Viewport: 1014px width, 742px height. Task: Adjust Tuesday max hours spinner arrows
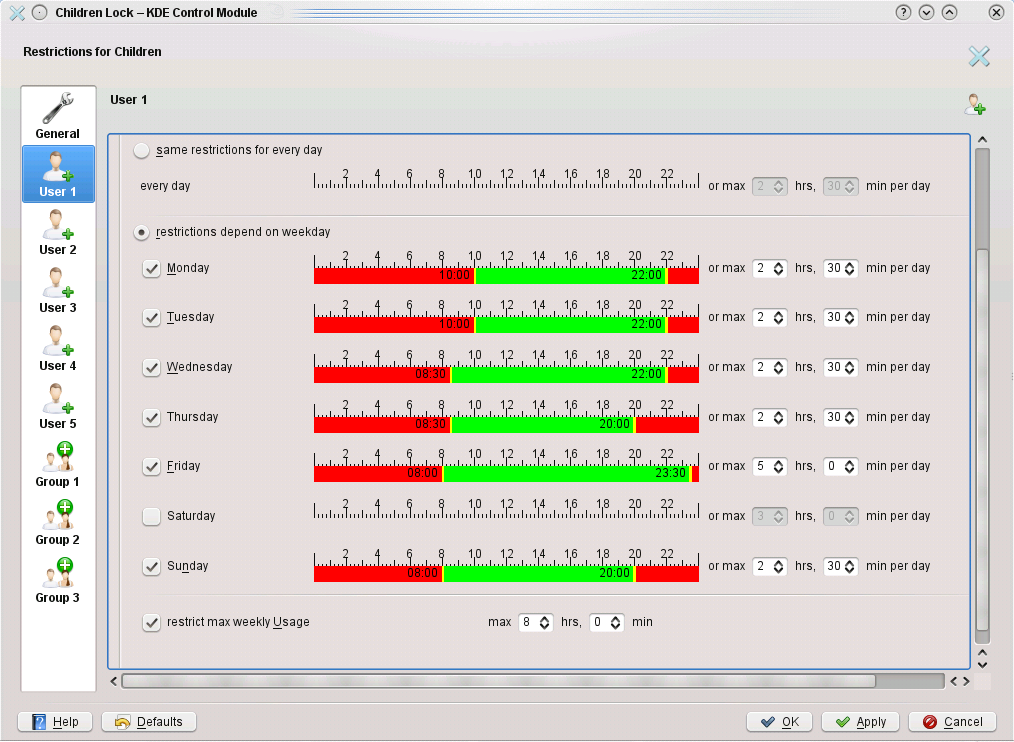tap(779, 318)
